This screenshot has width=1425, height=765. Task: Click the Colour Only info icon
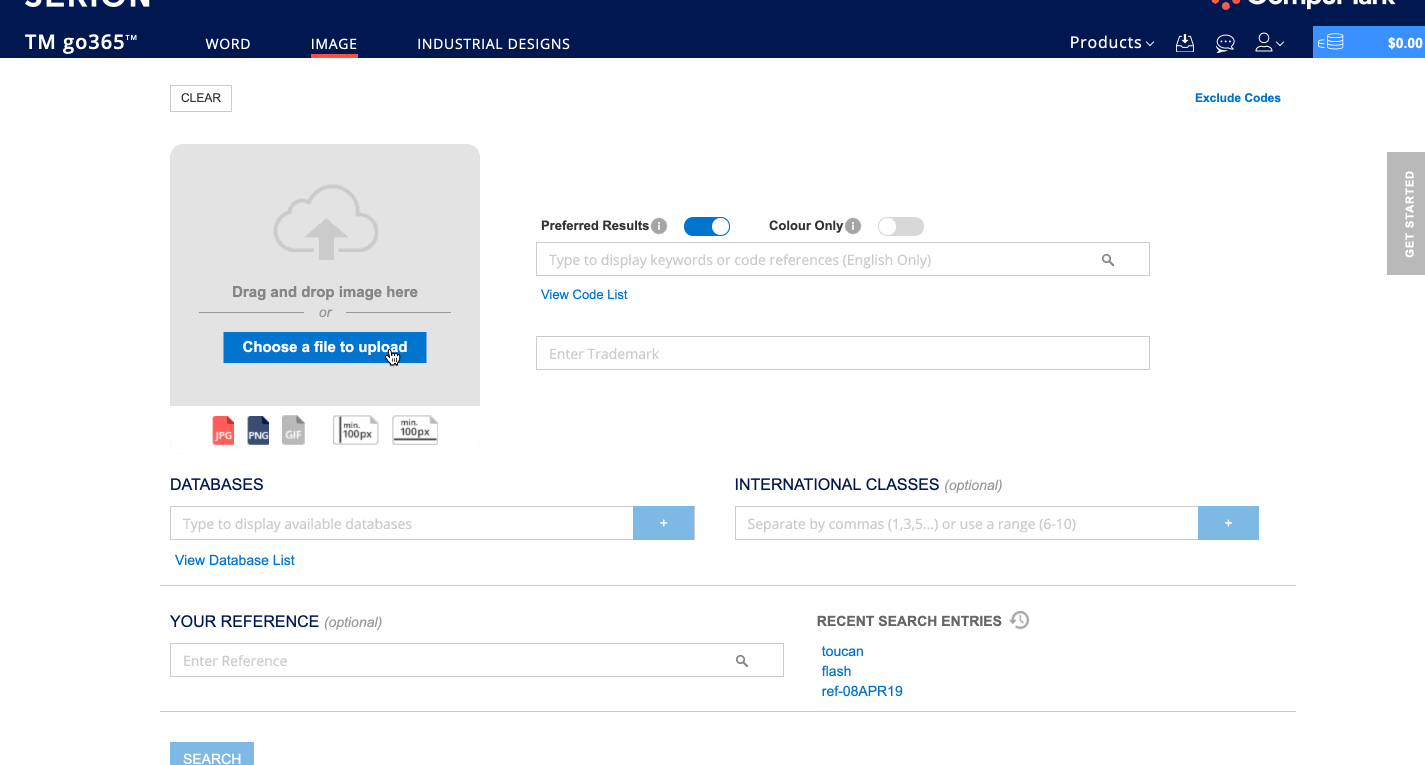click(853, 226)
